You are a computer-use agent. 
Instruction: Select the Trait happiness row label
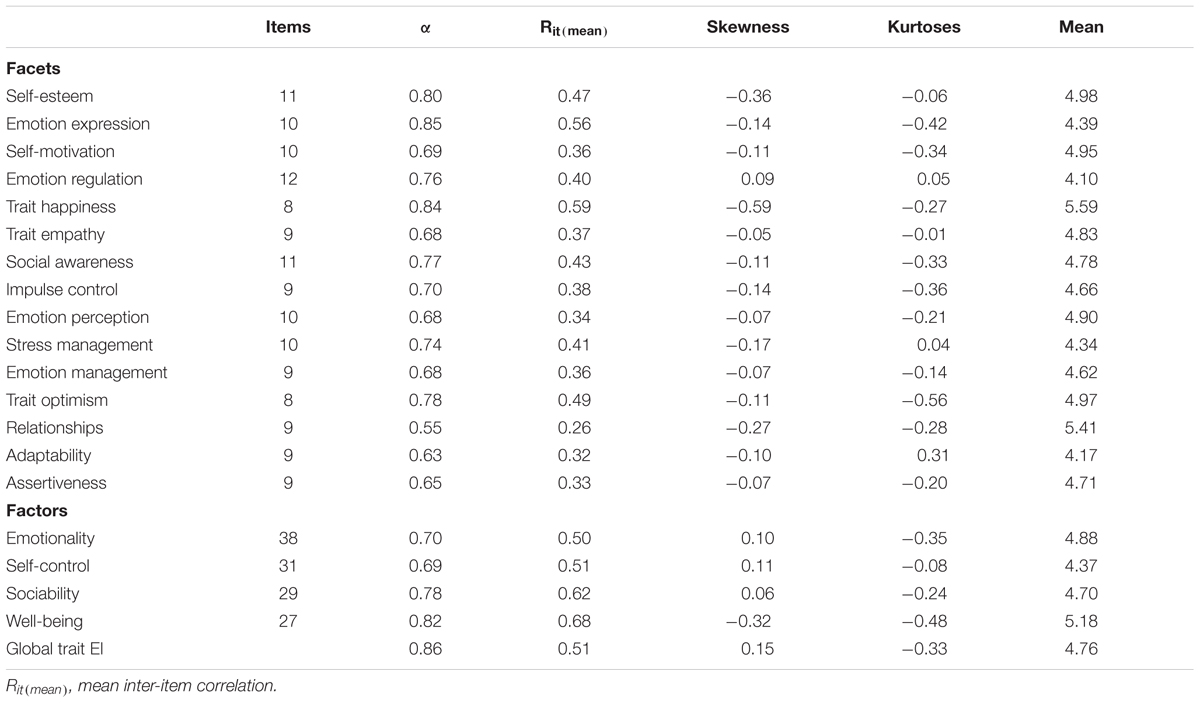[61, 207]
